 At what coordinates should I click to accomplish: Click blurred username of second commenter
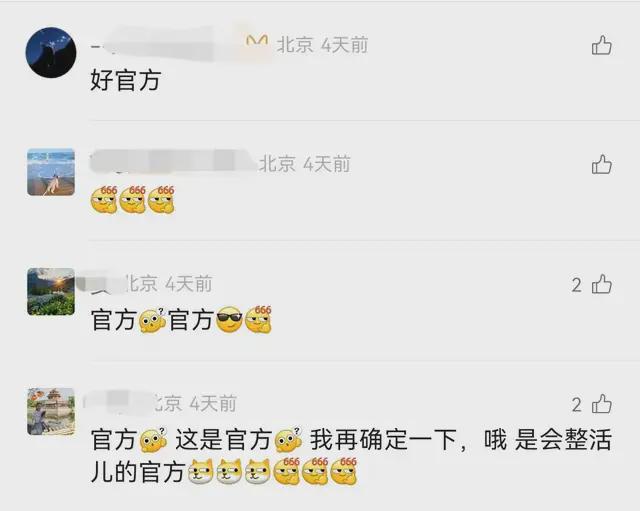click(x=171, y=162)
